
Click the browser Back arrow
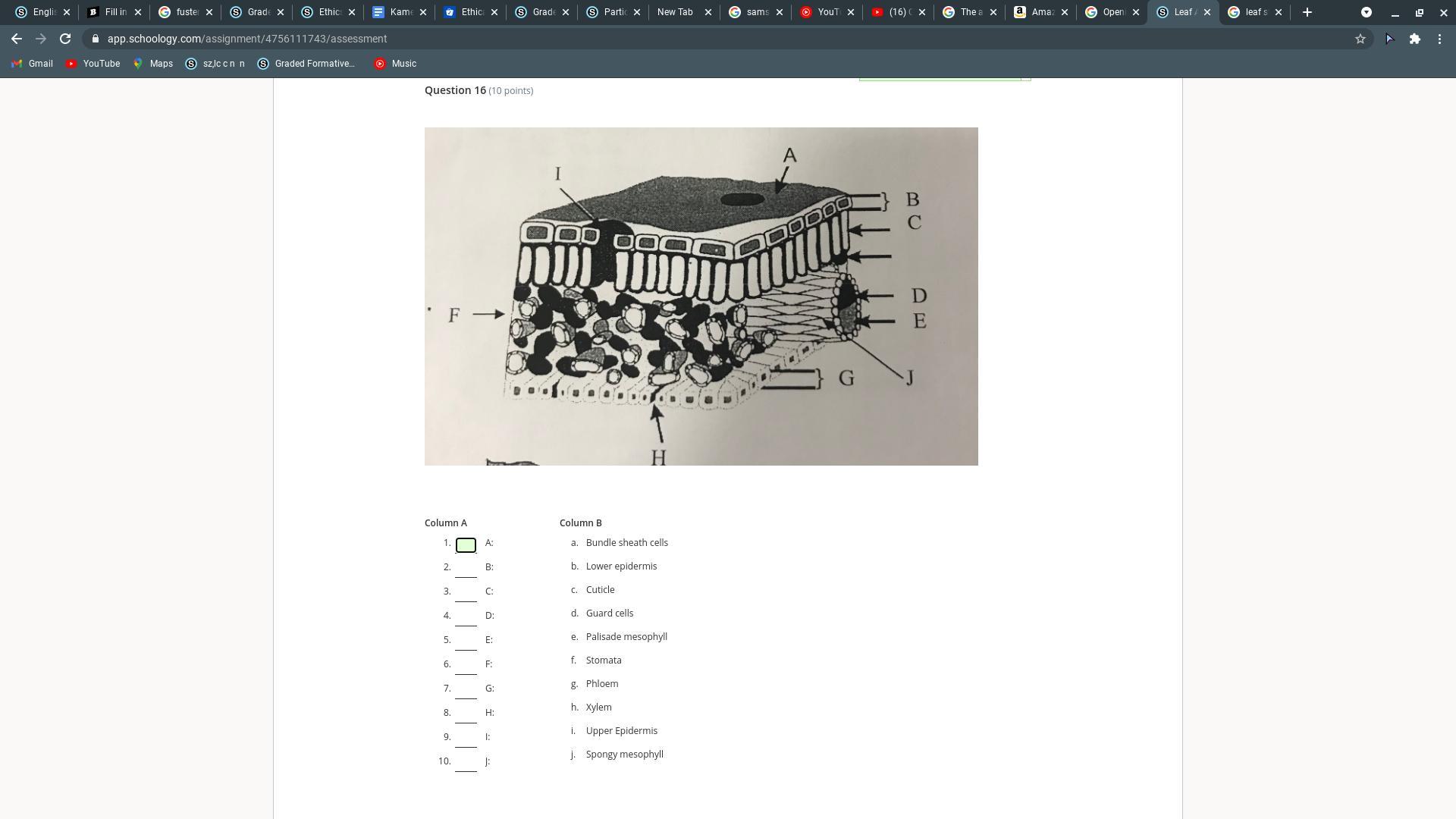click(x=17, y=39)
